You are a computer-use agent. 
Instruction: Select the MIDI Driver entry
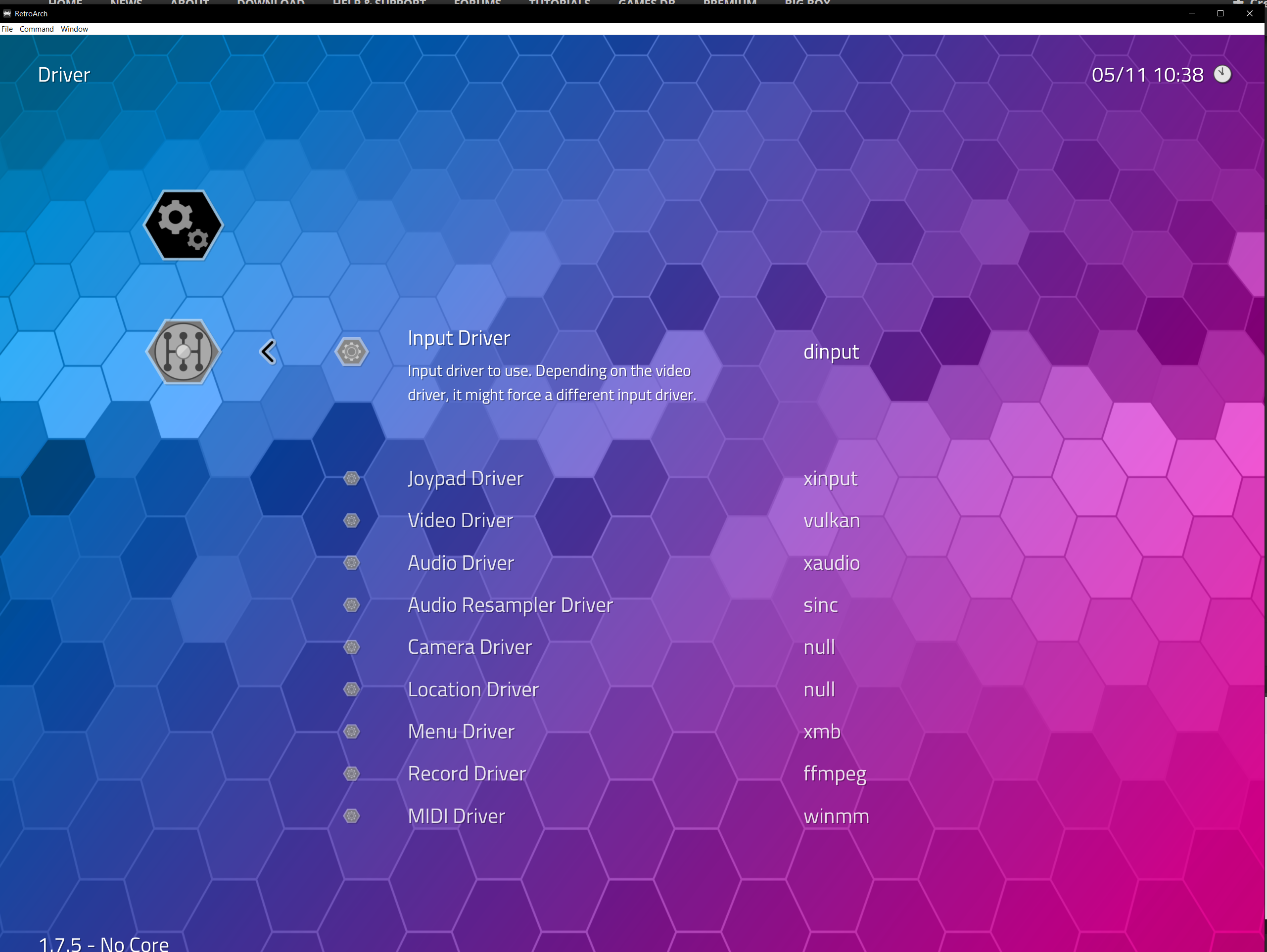tap(456, 816)
